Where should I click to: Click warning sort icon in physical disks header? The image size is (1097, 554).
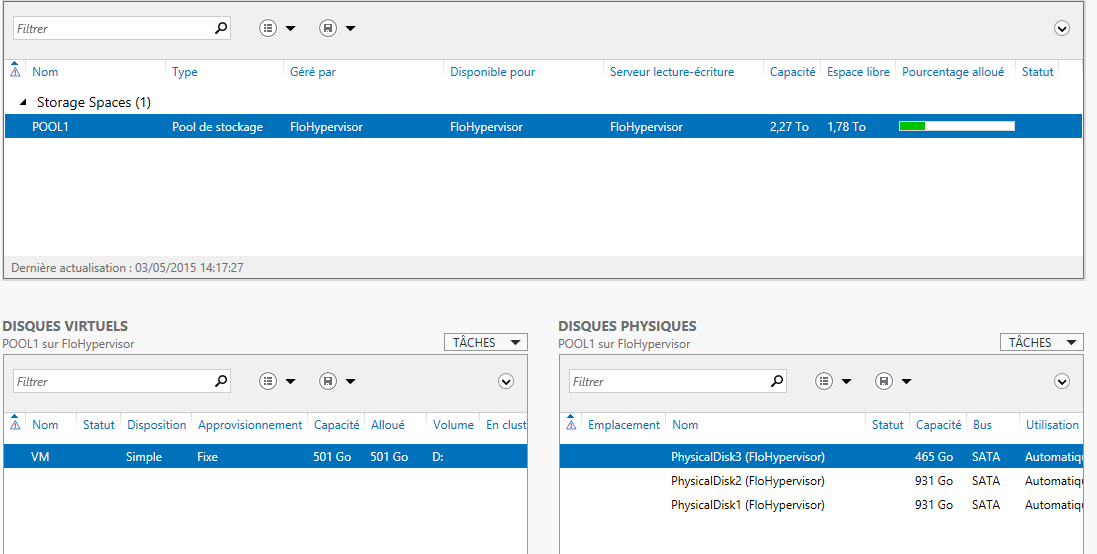coord(572,424)
